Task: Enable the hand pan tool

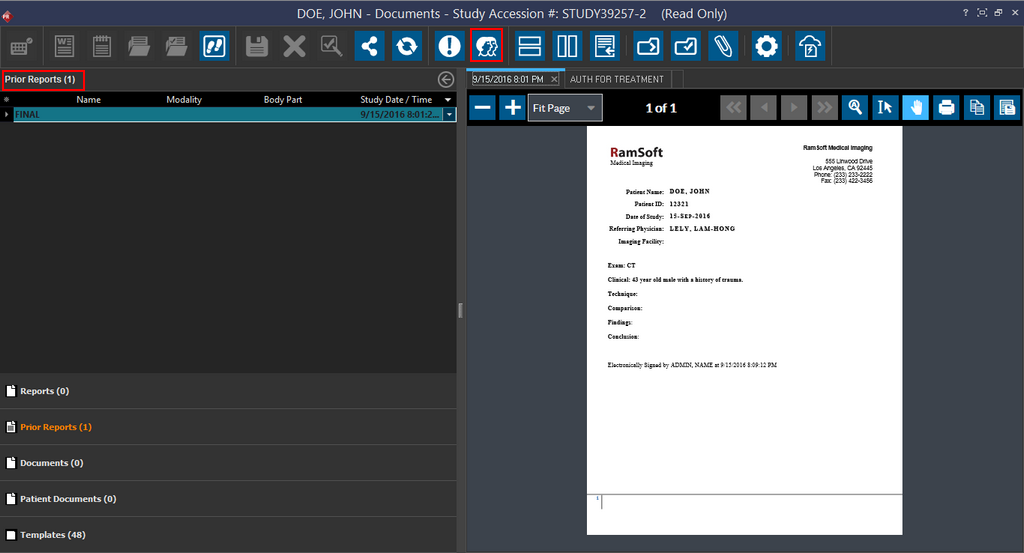Action: pyautogui.click(x=914, y=108)
